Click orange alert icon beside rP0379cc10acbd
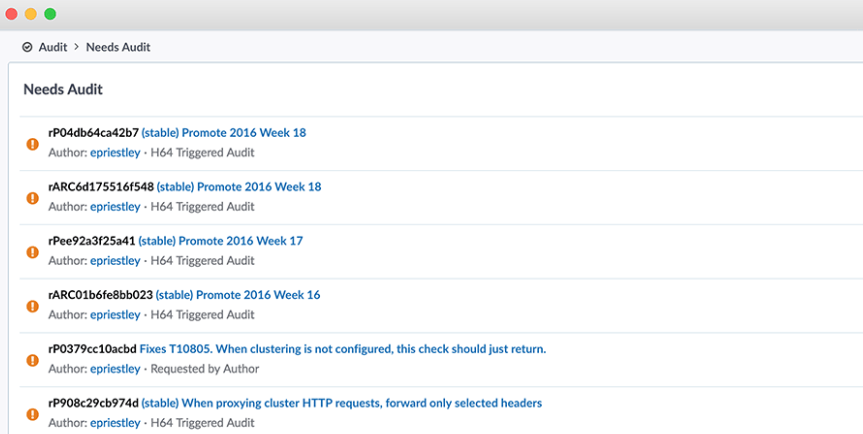Image resolution: width=863 pixels, height=434 pixels. pyautogui.click(x=32, y=359)
